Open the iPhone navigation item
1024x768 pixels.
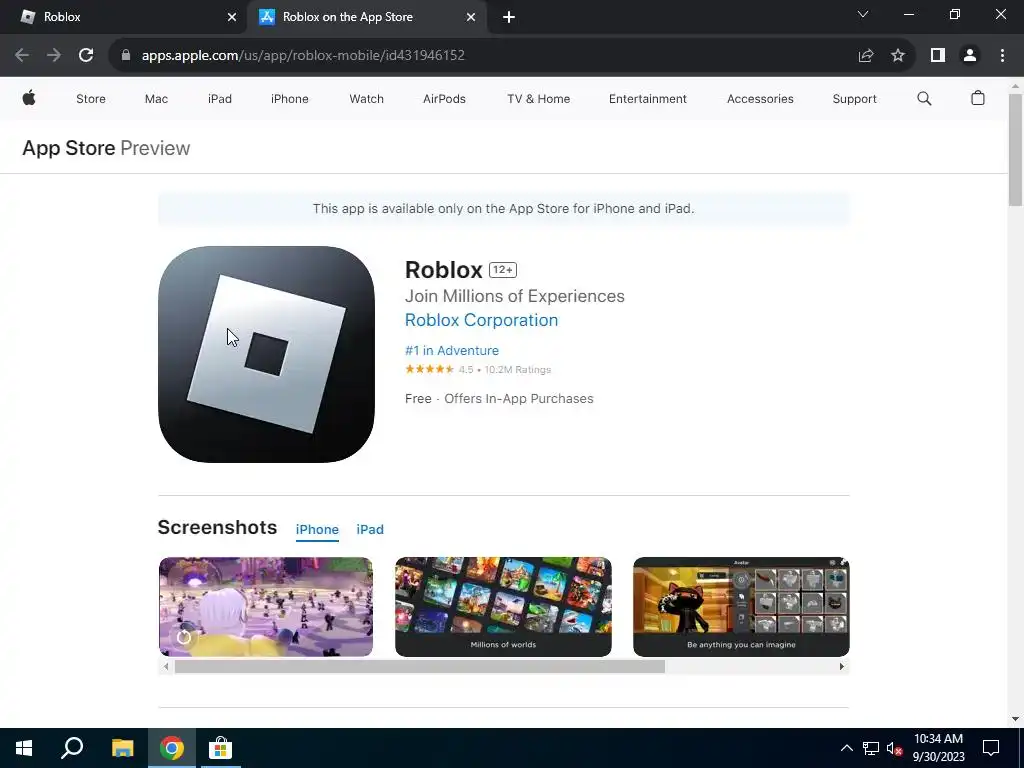pyautogui.click(x=289, y=99)
